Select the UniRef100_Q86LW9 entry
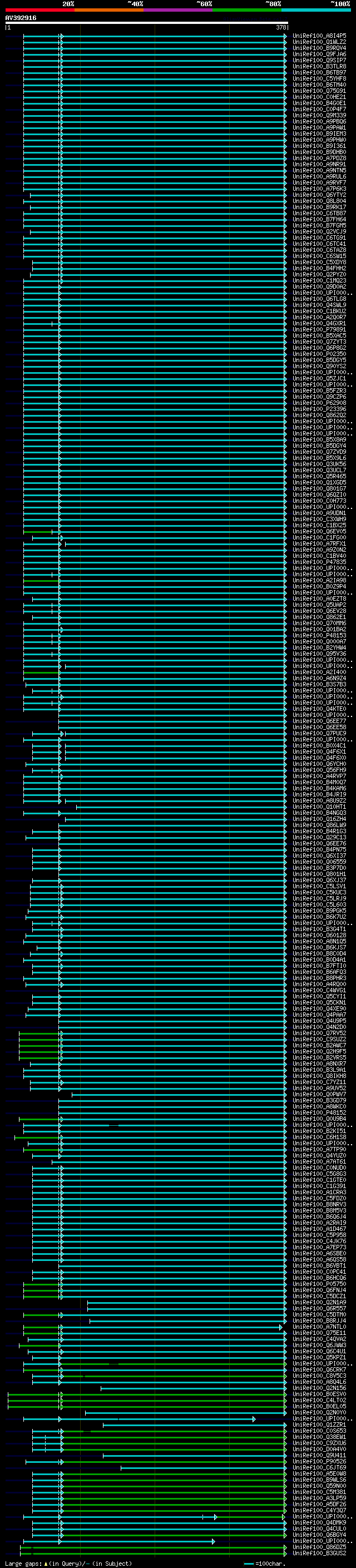 click(x=319, y=825)
